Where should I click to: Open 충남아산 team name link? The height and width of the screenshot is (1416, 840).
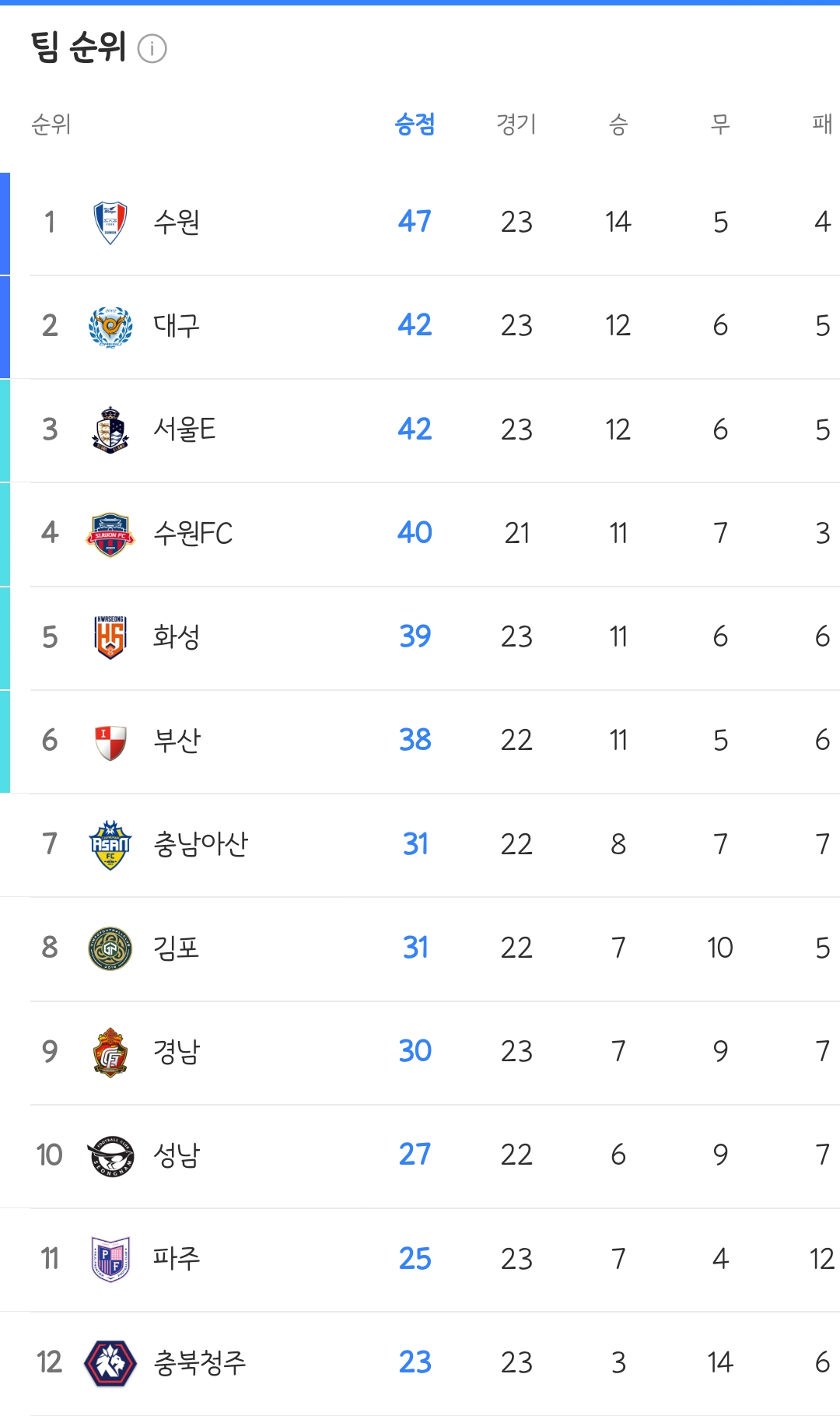pyautogui.click(x=201, y=844)
